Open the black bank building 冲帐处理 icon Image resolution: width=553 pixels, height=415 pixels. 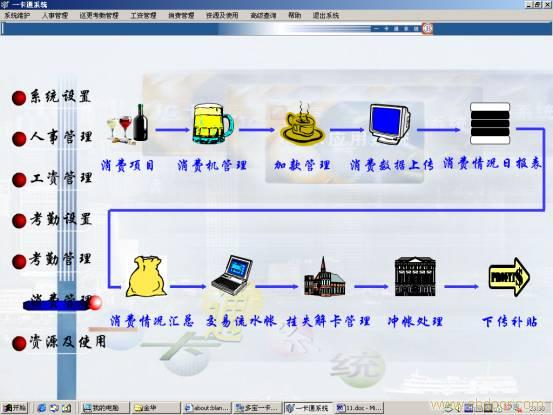[x=415, y=276]
